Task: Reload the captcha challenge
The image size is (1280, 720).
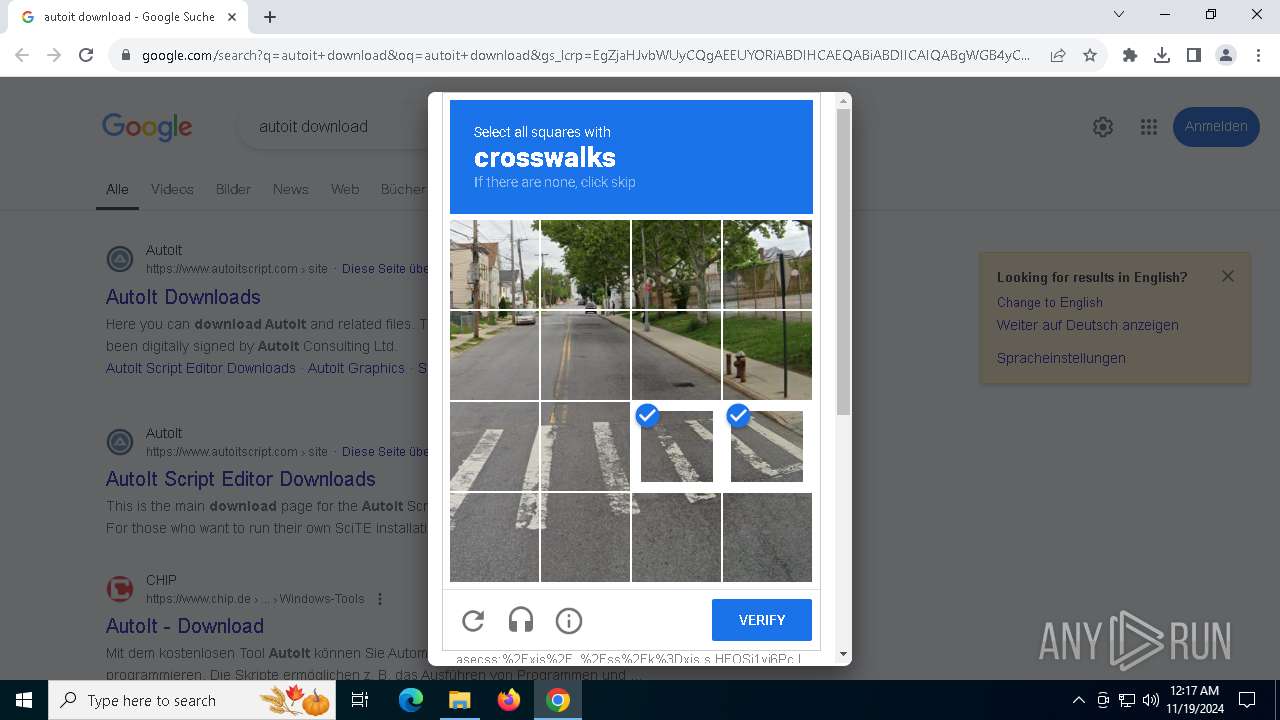Action: (473, 621)
